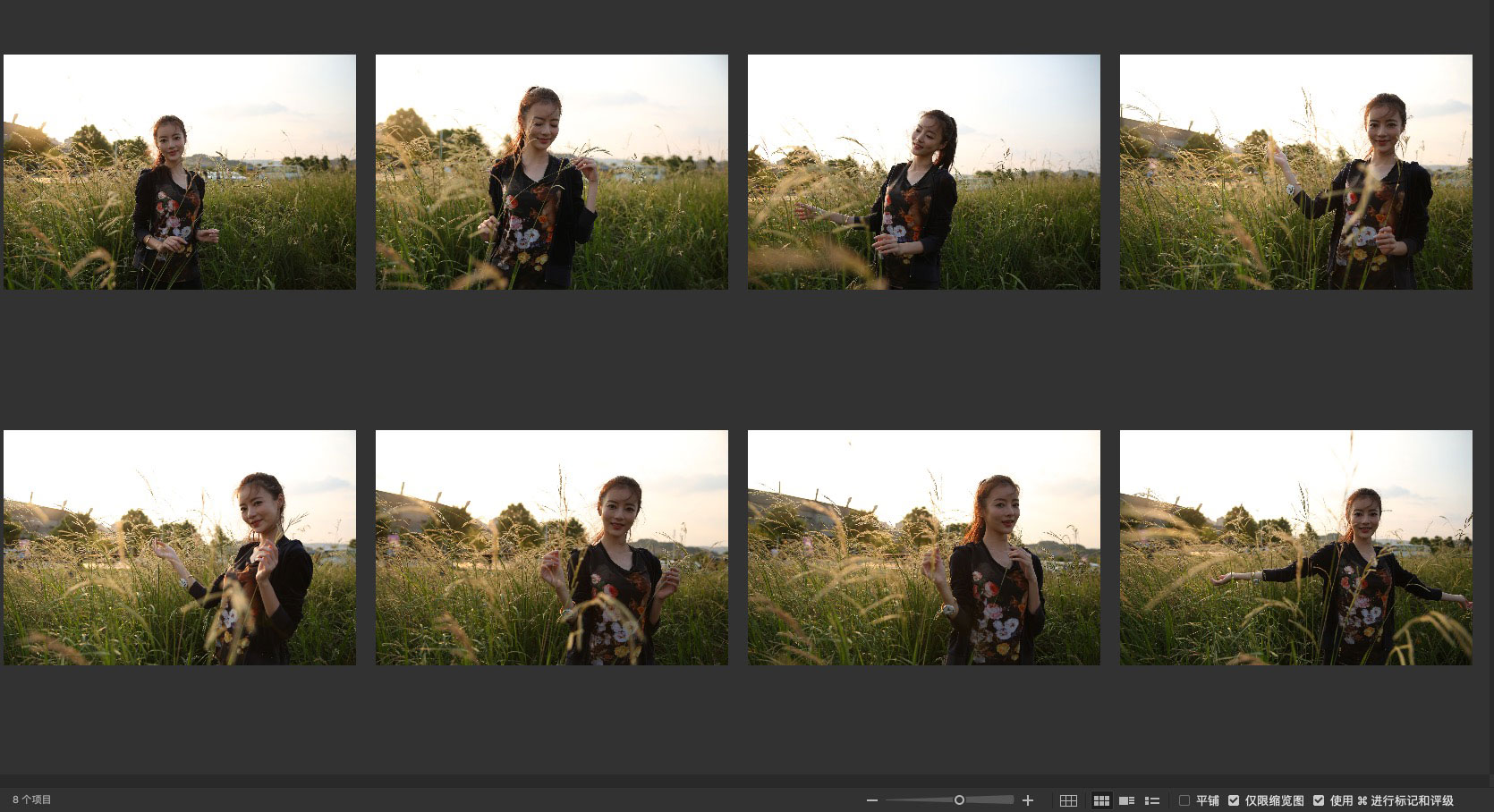The height and width of the screenshot is (812, 1494).
Task: Switch to details view with thumbnails
Action: [x=1127, y=800]
